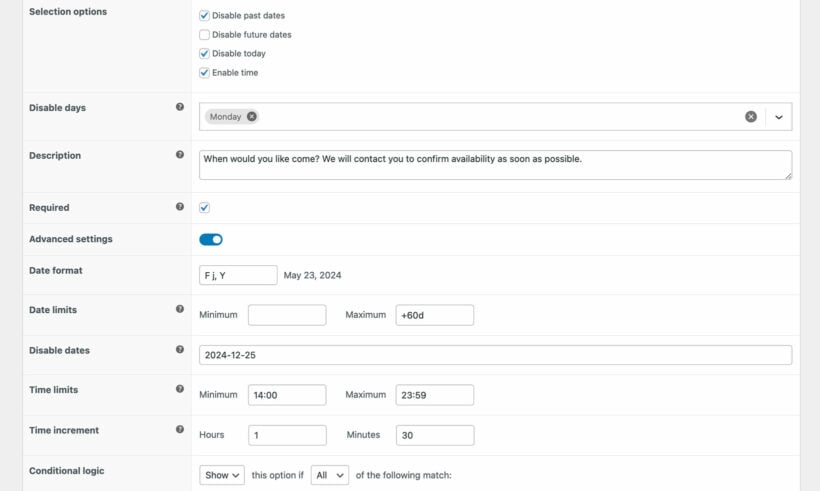The height and width of the screenshot is (491, 820).
Task: Click the Description text area
Action: tap(495, 165)
